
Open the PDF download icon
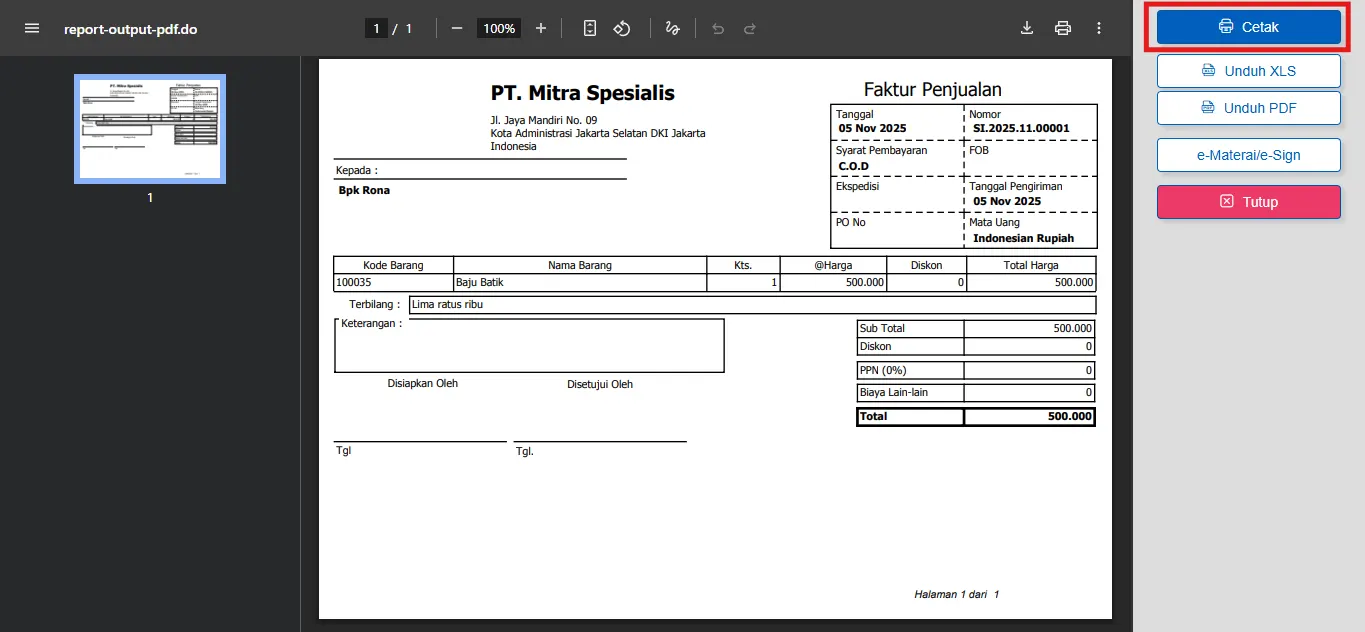click(1026, 27)
